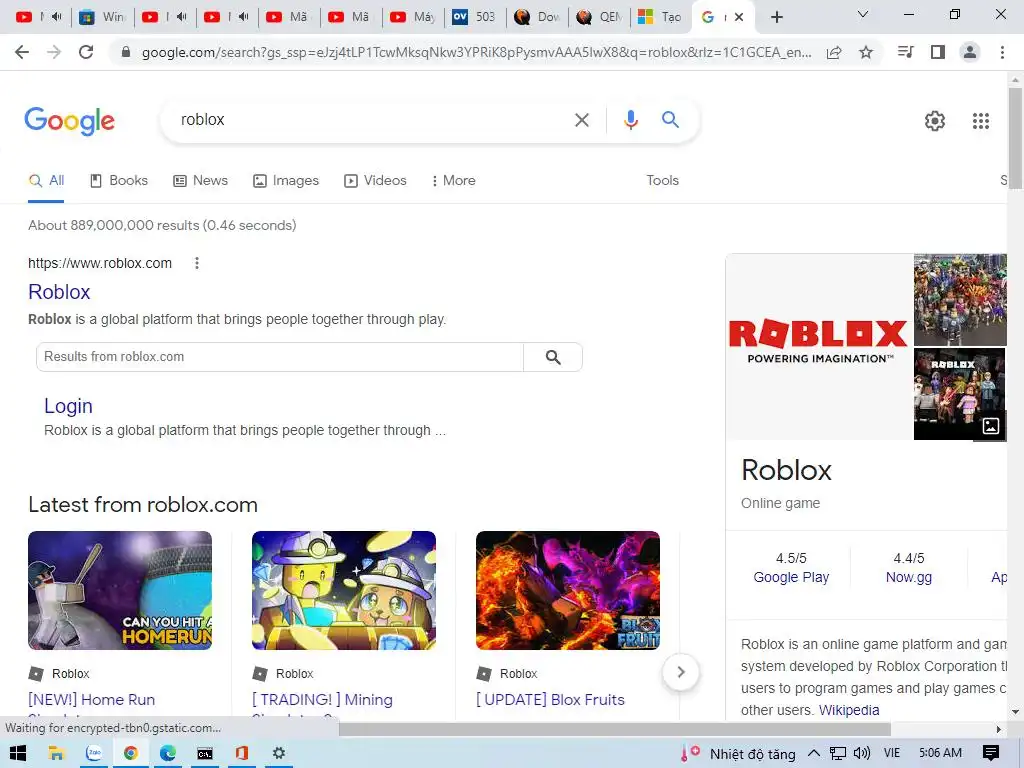
Task: Go back to the previous page
Action: click(x=22, y=52)
